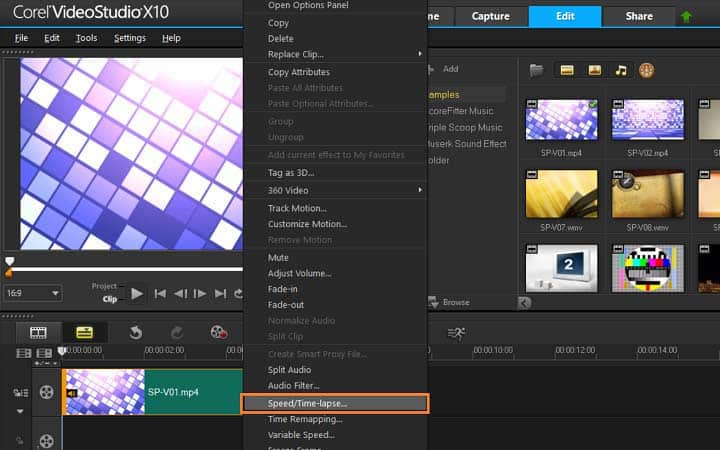The image size is (720, 450).
Task: Click the green upload arrow icon
Action: coord(686,17)
